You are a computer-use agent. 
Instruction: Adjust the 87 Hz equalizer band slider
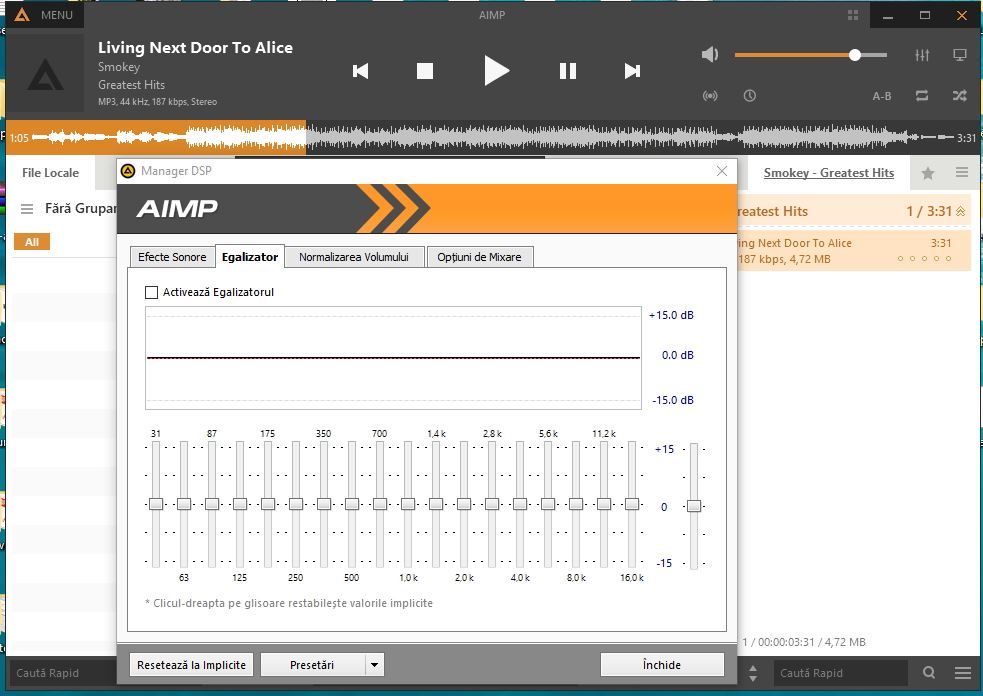point(212,504)
